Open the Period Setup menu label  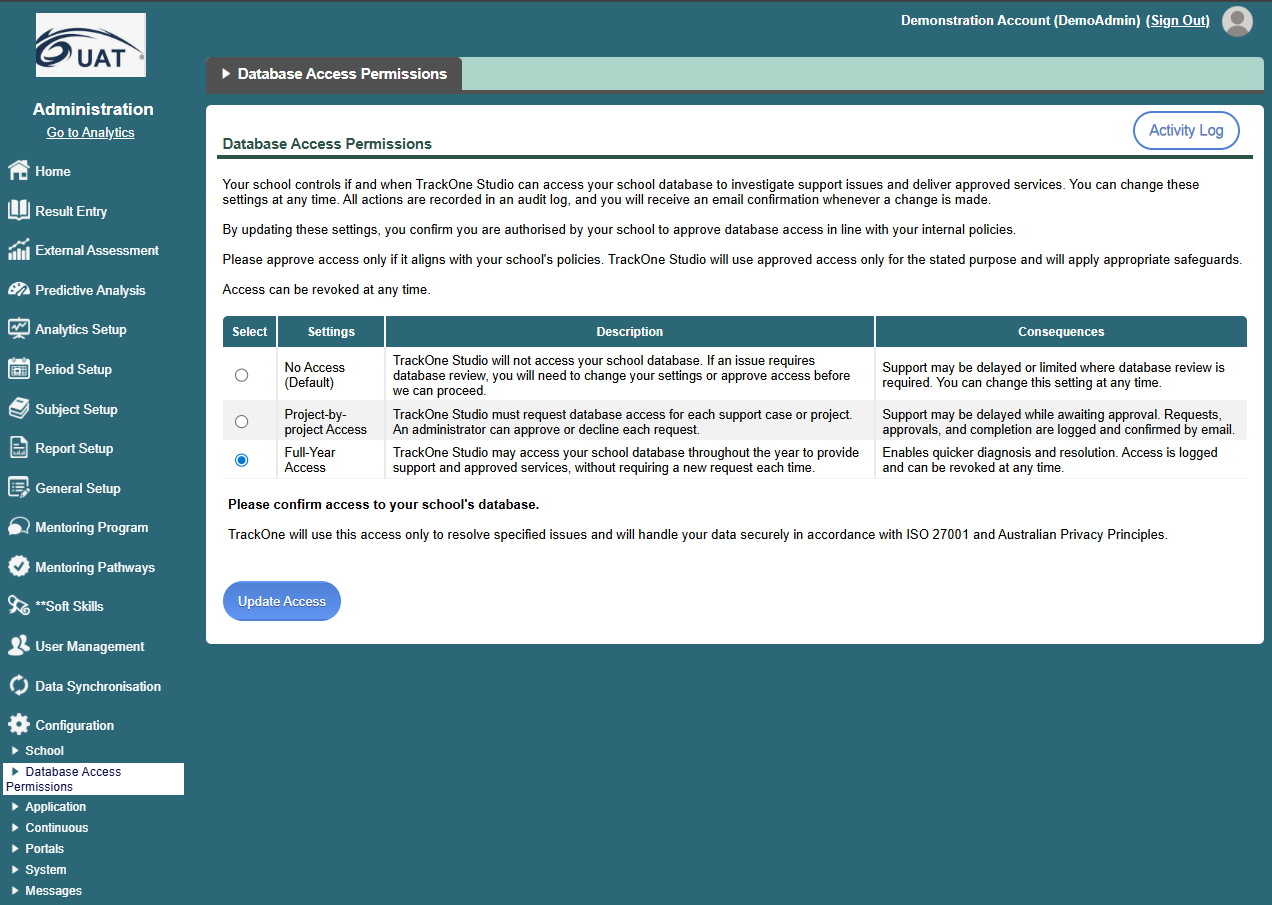pyautogui.click(x=73, y=369)
